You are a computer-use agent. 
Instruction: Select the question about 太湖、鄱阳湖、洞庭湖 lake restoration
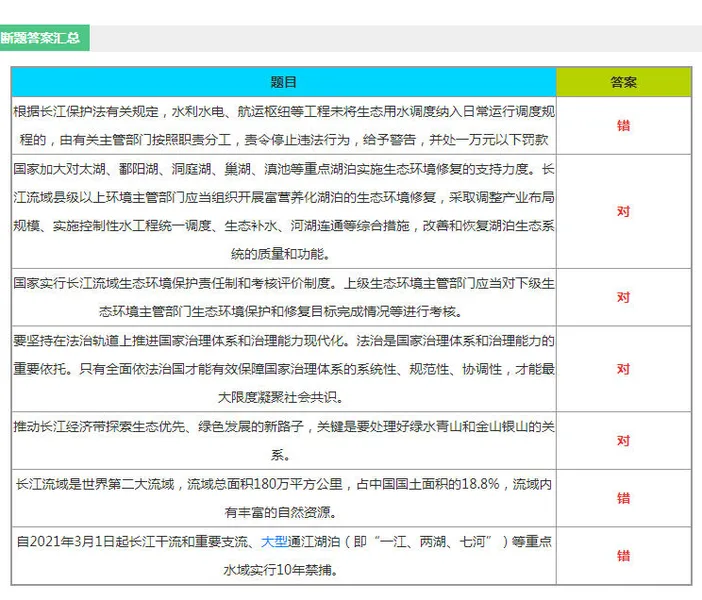tap(284, 211)
